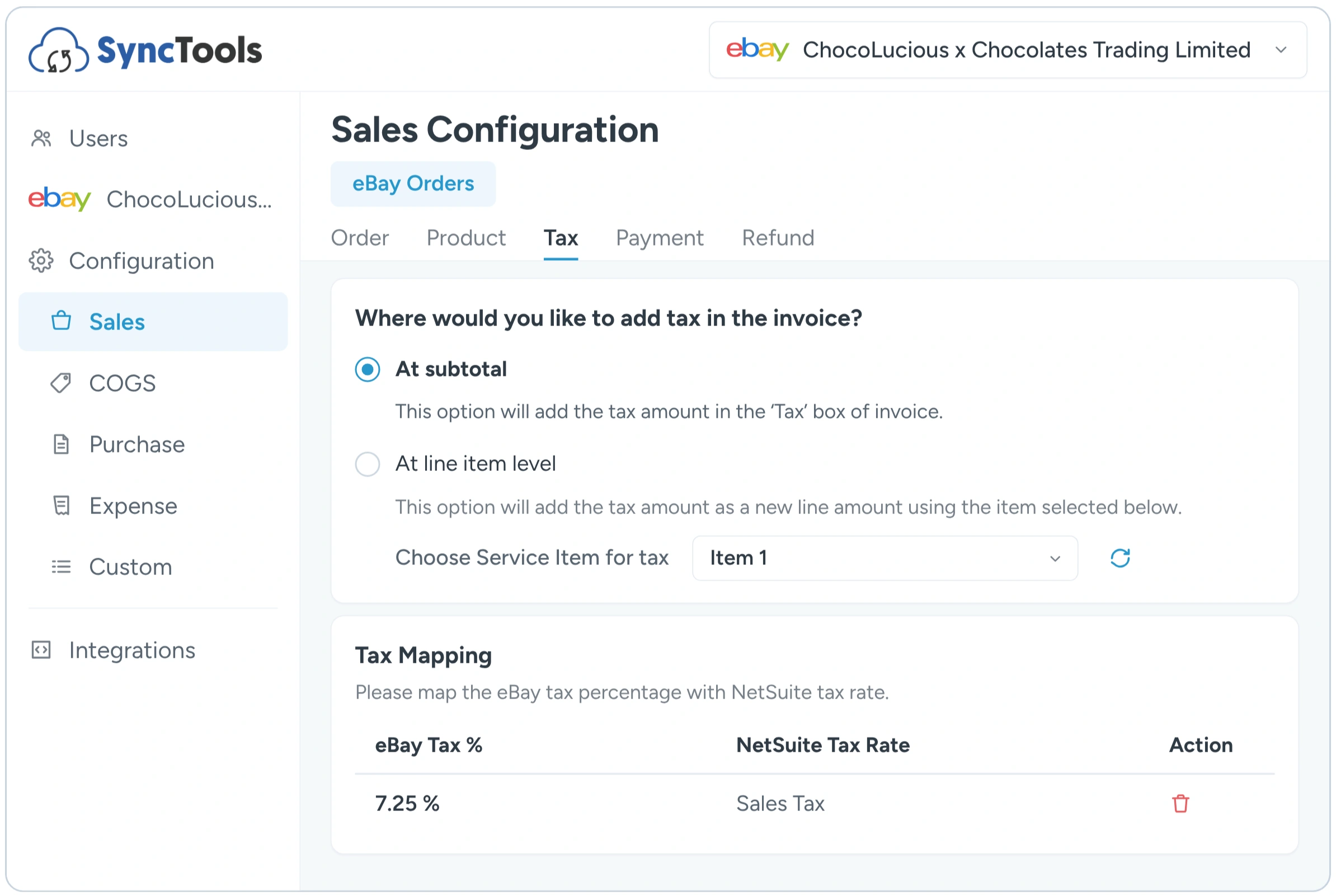Click the Sales shopping bag icon
Viewport: 1336px width, 896px height.
point(61,321)
